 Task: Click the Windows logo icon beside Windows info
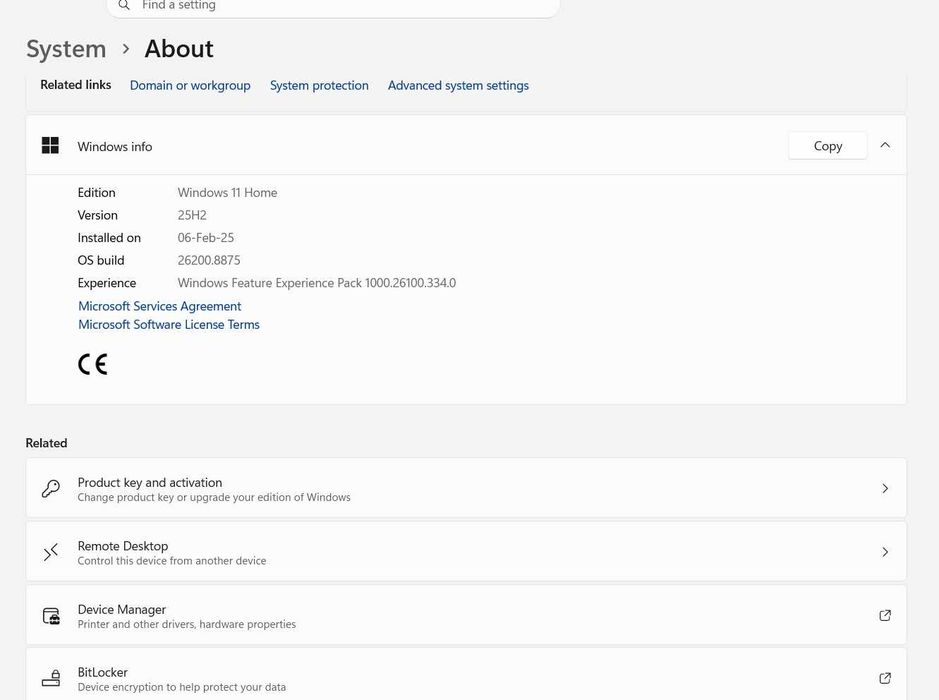pos(50,146)
